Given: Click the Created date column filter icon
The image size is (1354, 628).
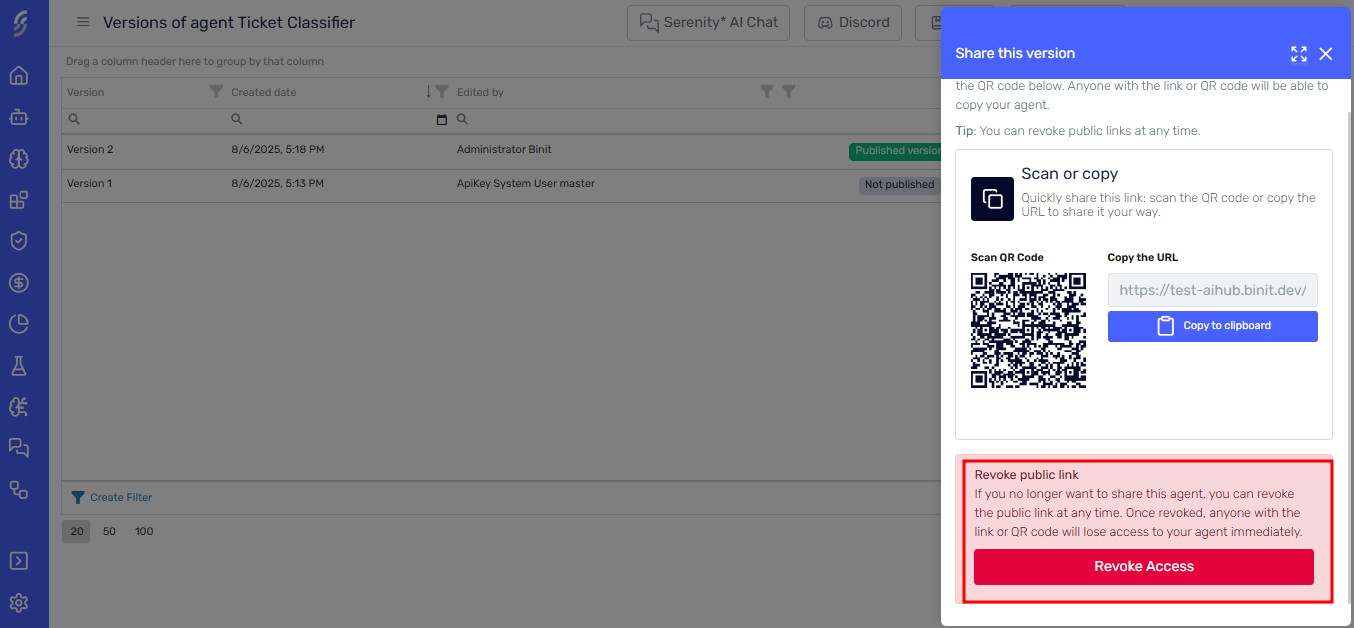Looking at the screenshot, I should [x=442, y=92].
